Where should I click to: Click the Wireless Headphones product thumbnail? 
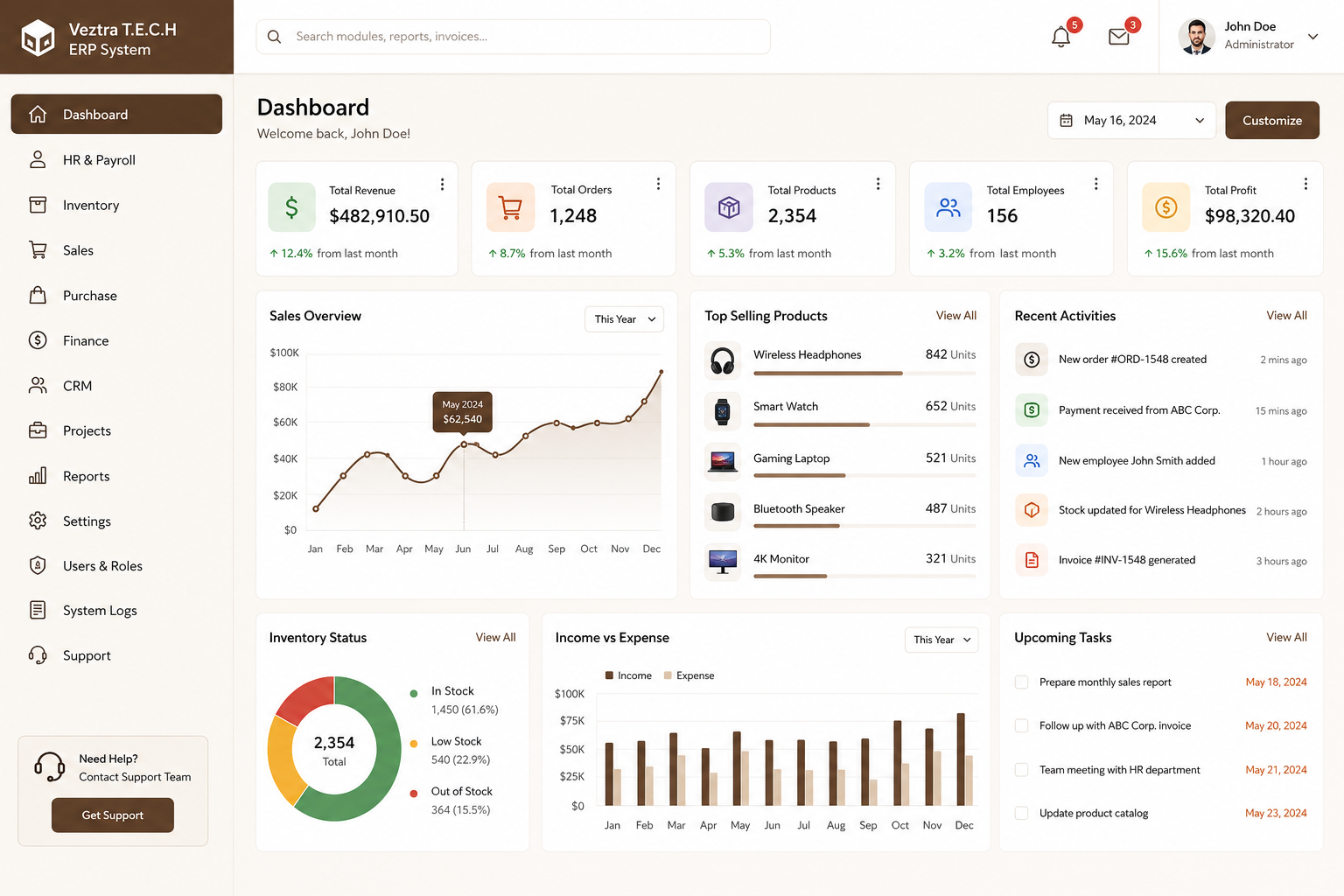click(723, 360)
